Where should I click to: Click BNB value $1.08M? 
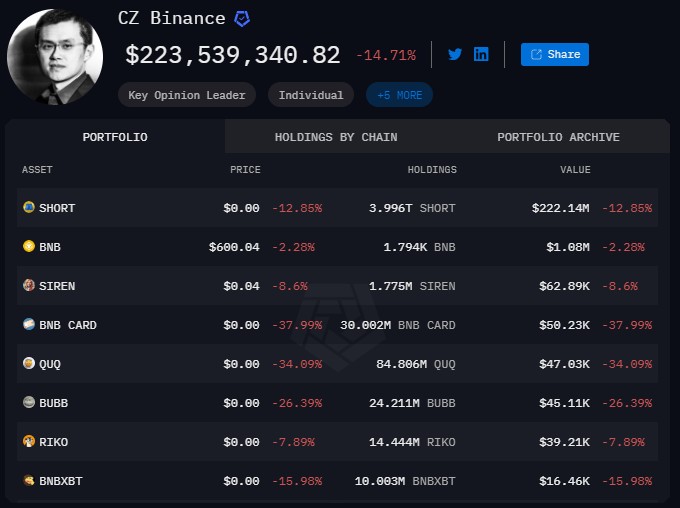click(568, 247)
